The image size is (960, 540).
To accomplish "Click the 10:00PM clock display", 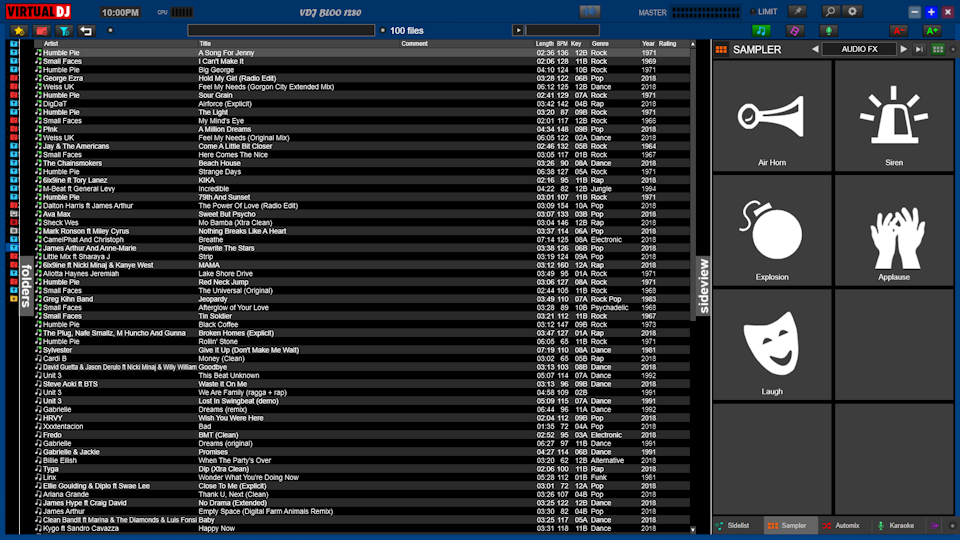I will (120, 12).
